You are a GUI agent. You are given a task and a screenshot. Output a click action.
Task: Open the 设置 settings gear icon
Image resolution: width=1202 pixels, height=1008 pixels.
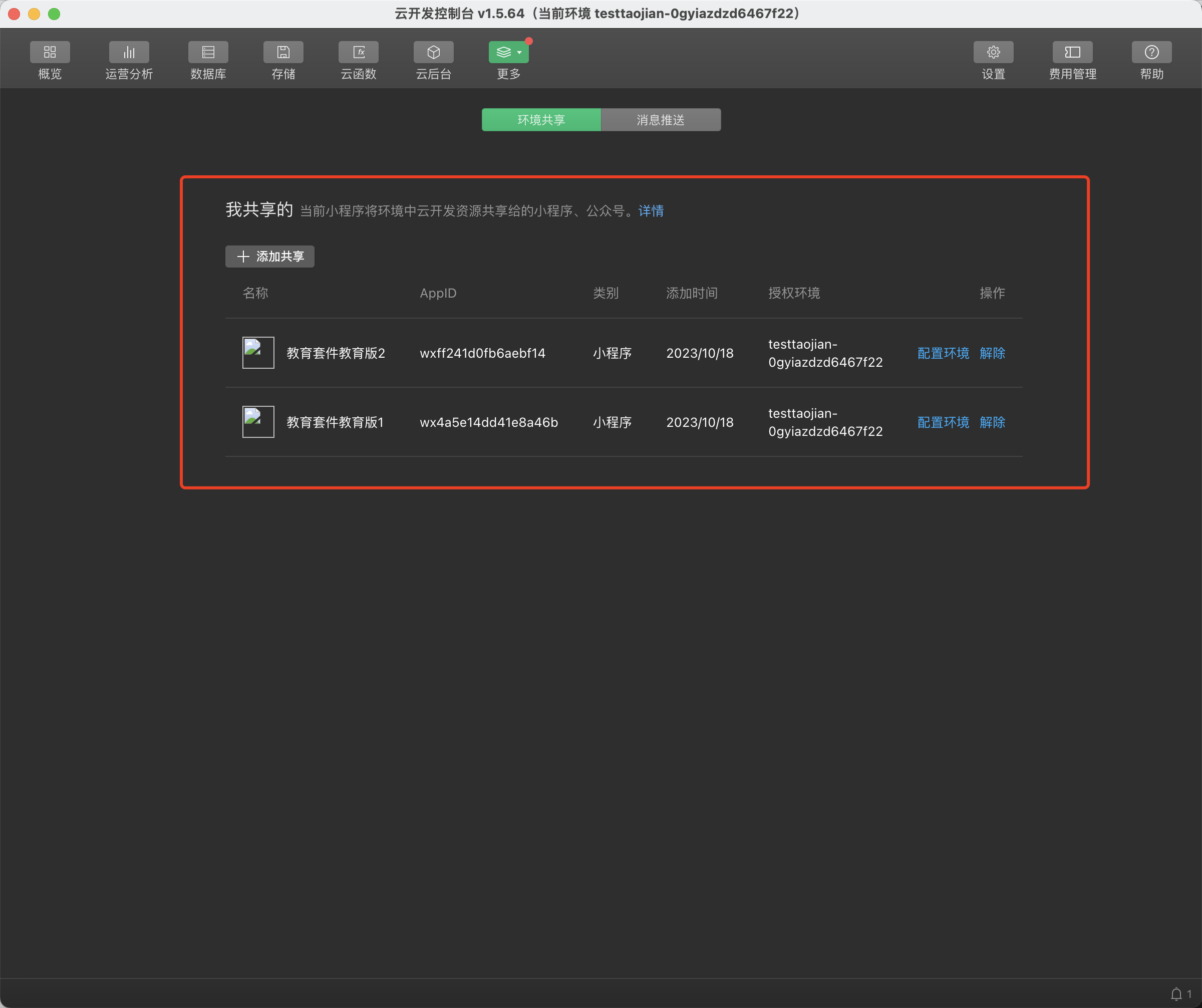click(993, 53)
